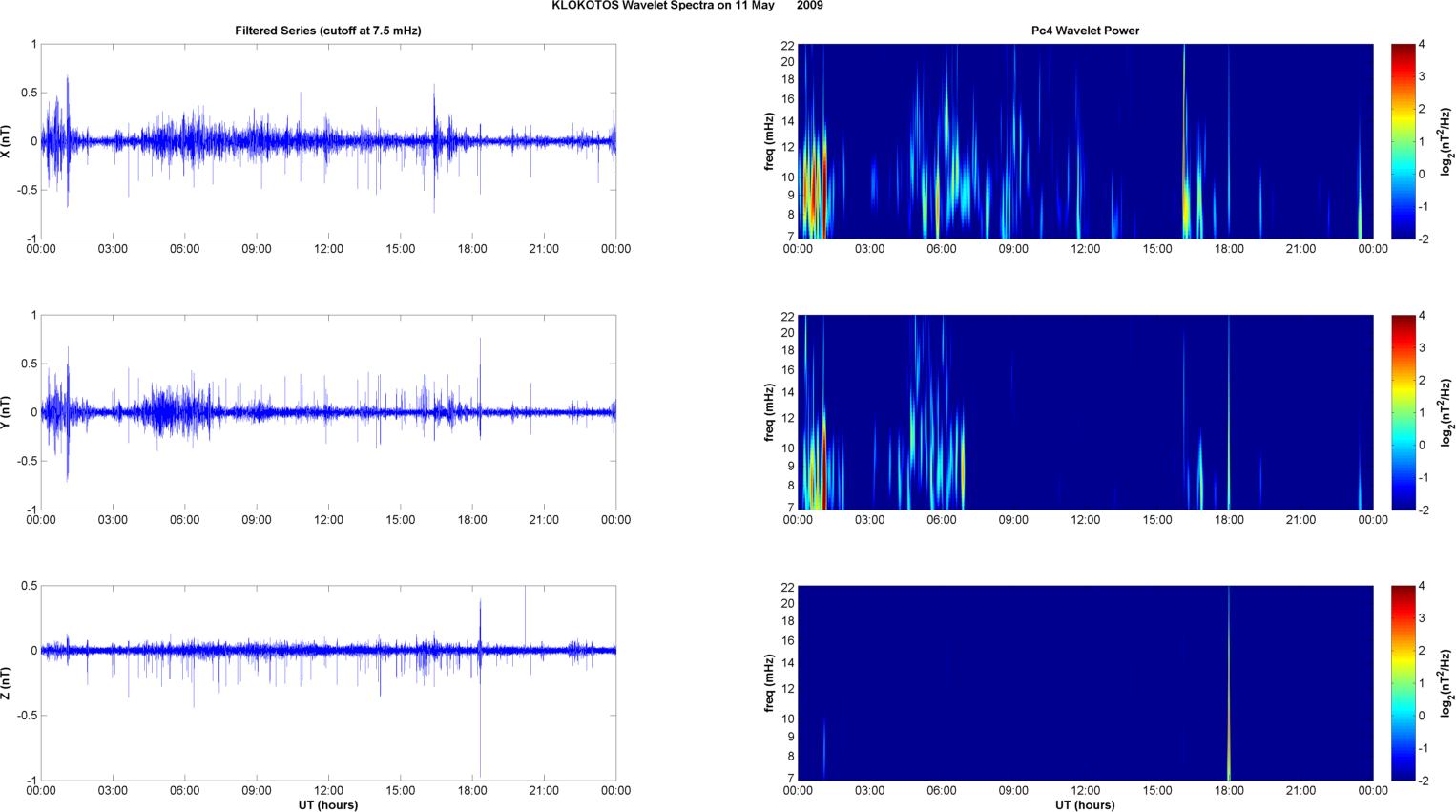
Task: Click the "10" frequency tick of the Z spectrogram
Action: [788, 718]
